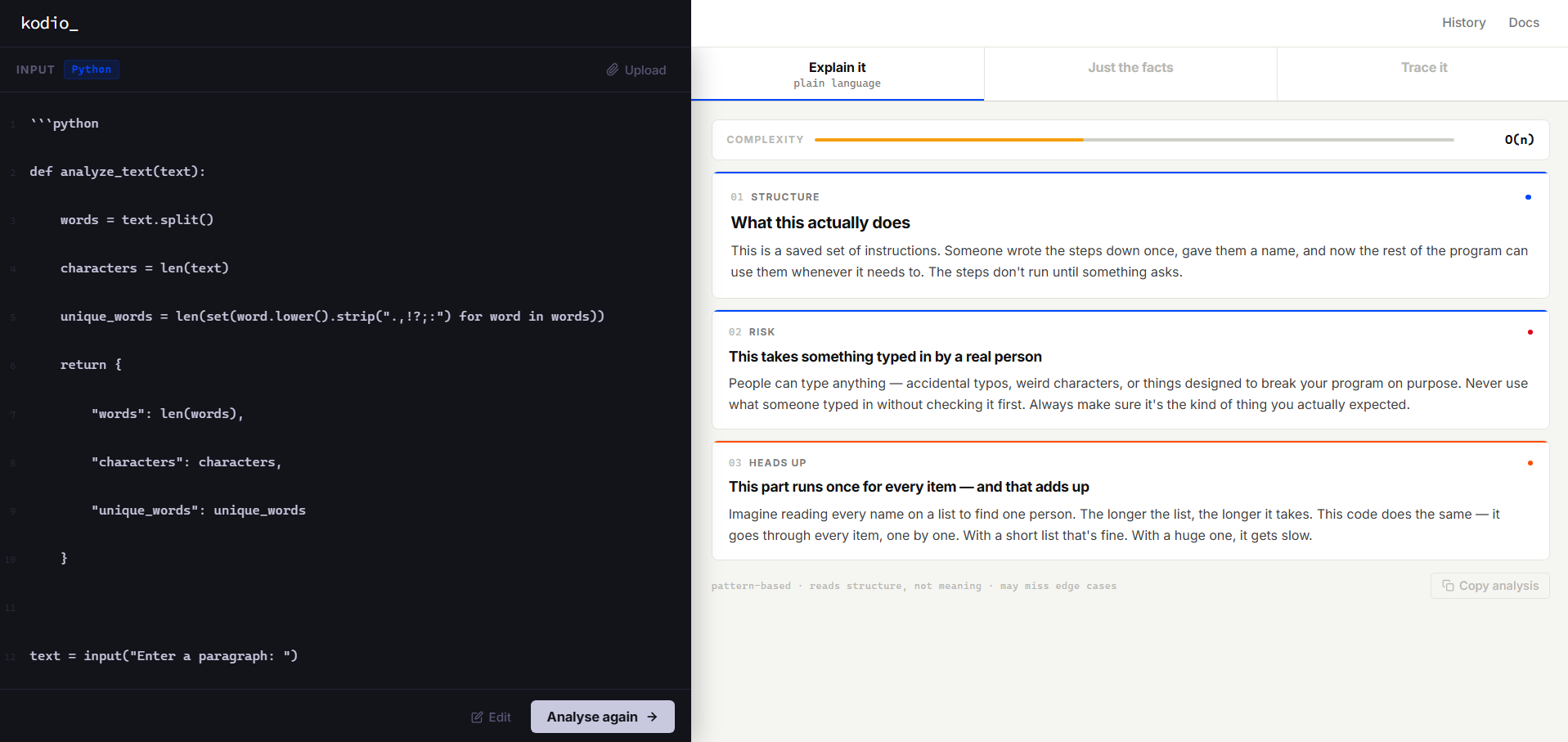Click the ```python first code line
The width and height of the screenshot is (1568, 742).
coord(64,124)
